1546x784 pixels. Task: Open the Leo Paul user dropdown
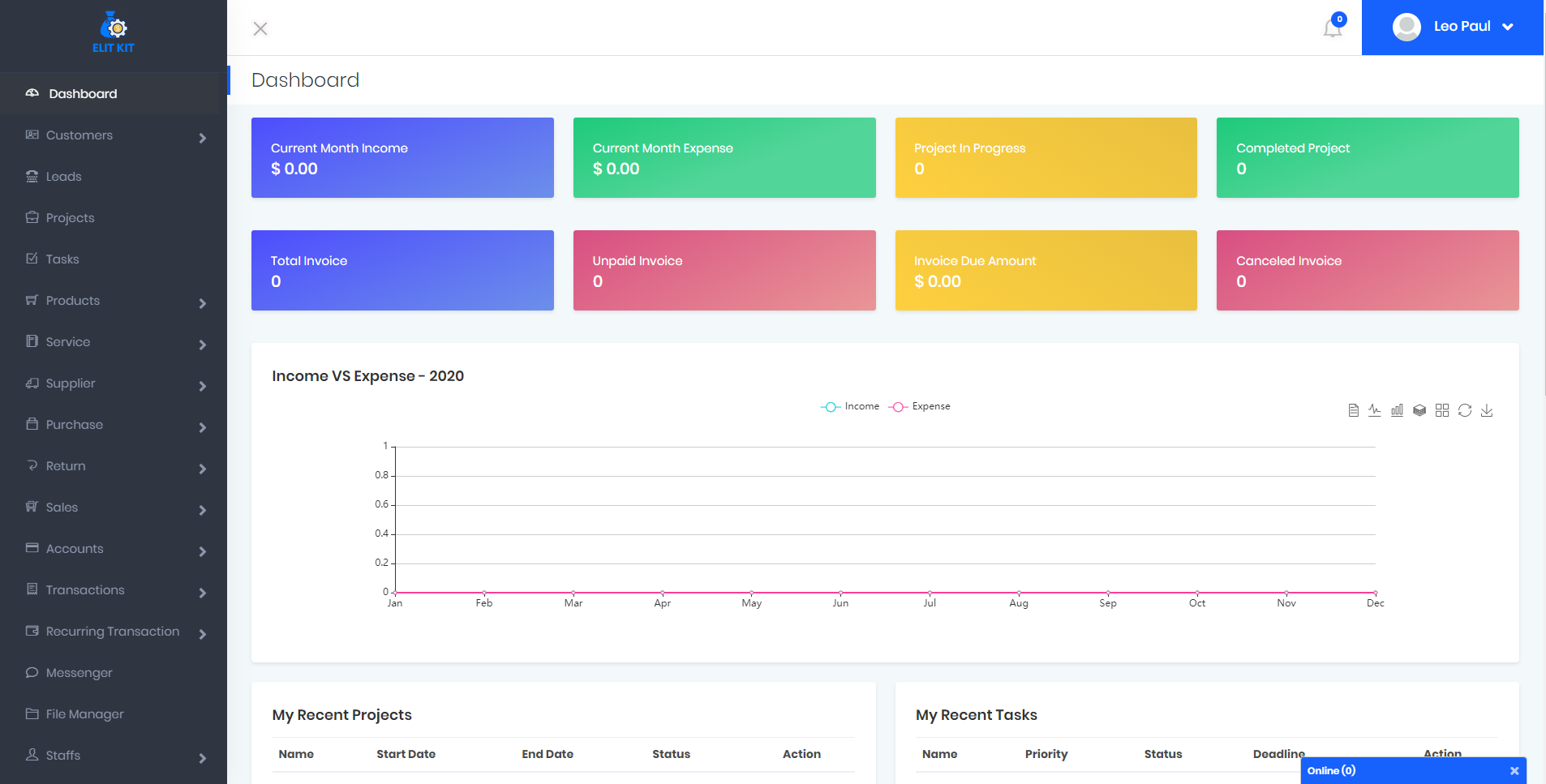click(1453, 27)
